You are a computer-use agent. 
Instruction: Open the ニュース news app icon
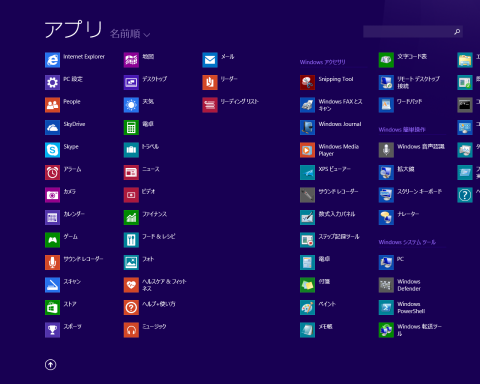point(131,172)
